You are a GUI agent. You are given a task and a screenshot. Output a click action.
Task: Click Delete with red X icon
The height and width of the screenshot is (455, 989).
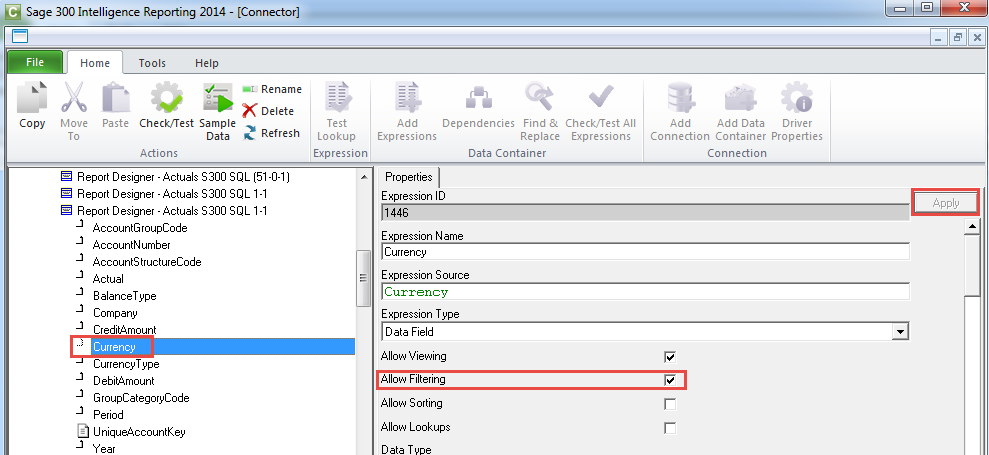[x=268, y=111]
